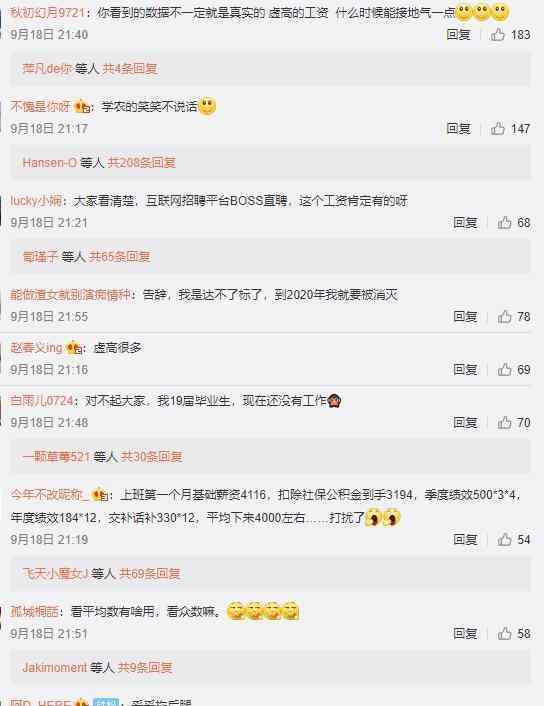Expand the 共208条回复 replies thread

[141, 163]
